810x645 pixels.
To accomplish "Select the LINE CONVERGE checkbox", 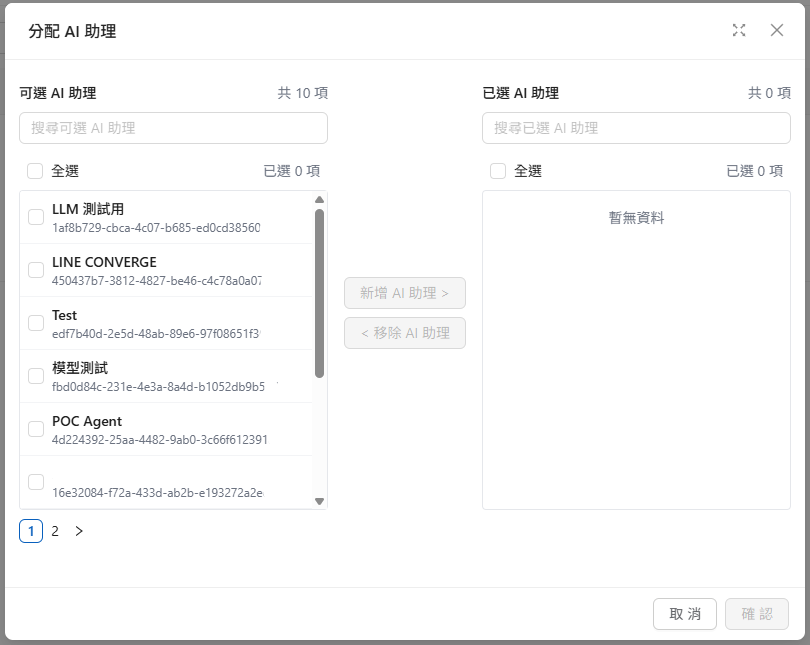I will point(36,270).
